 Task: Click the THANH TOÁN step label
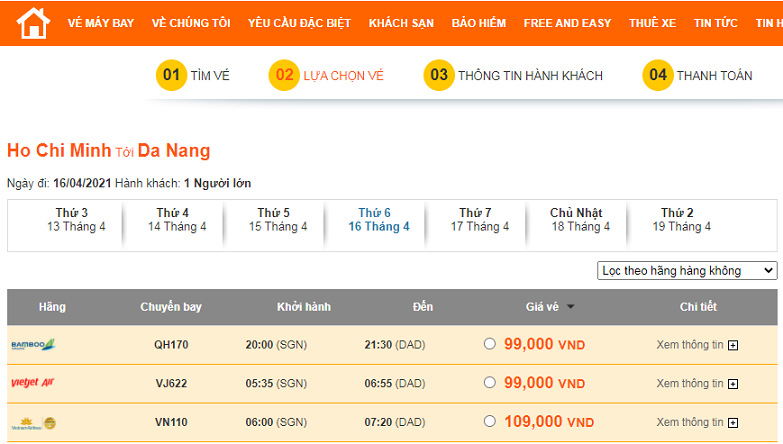715,75
